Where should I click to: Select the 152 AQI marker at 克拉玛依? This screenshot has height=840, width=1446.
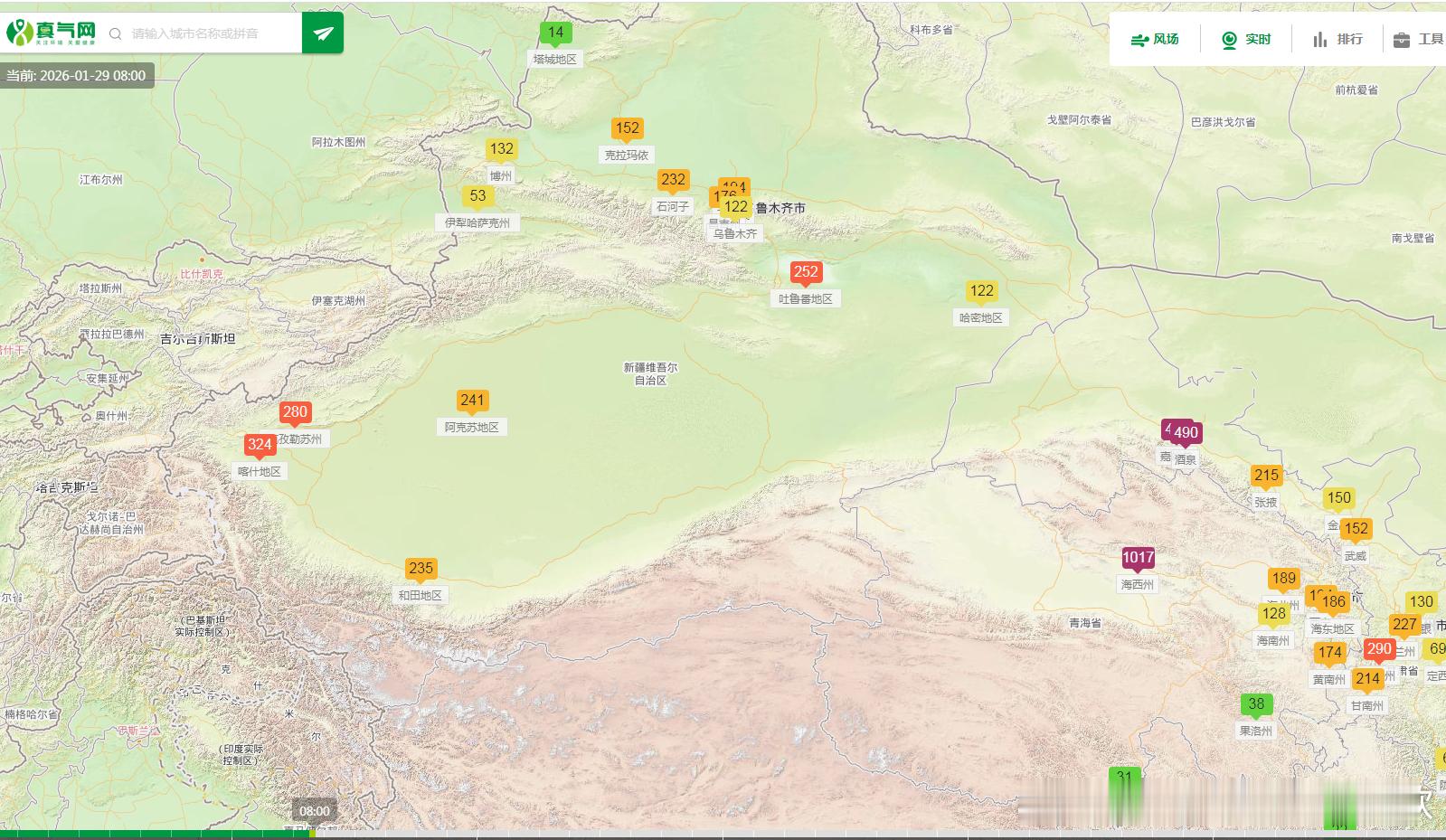(627, 128)
